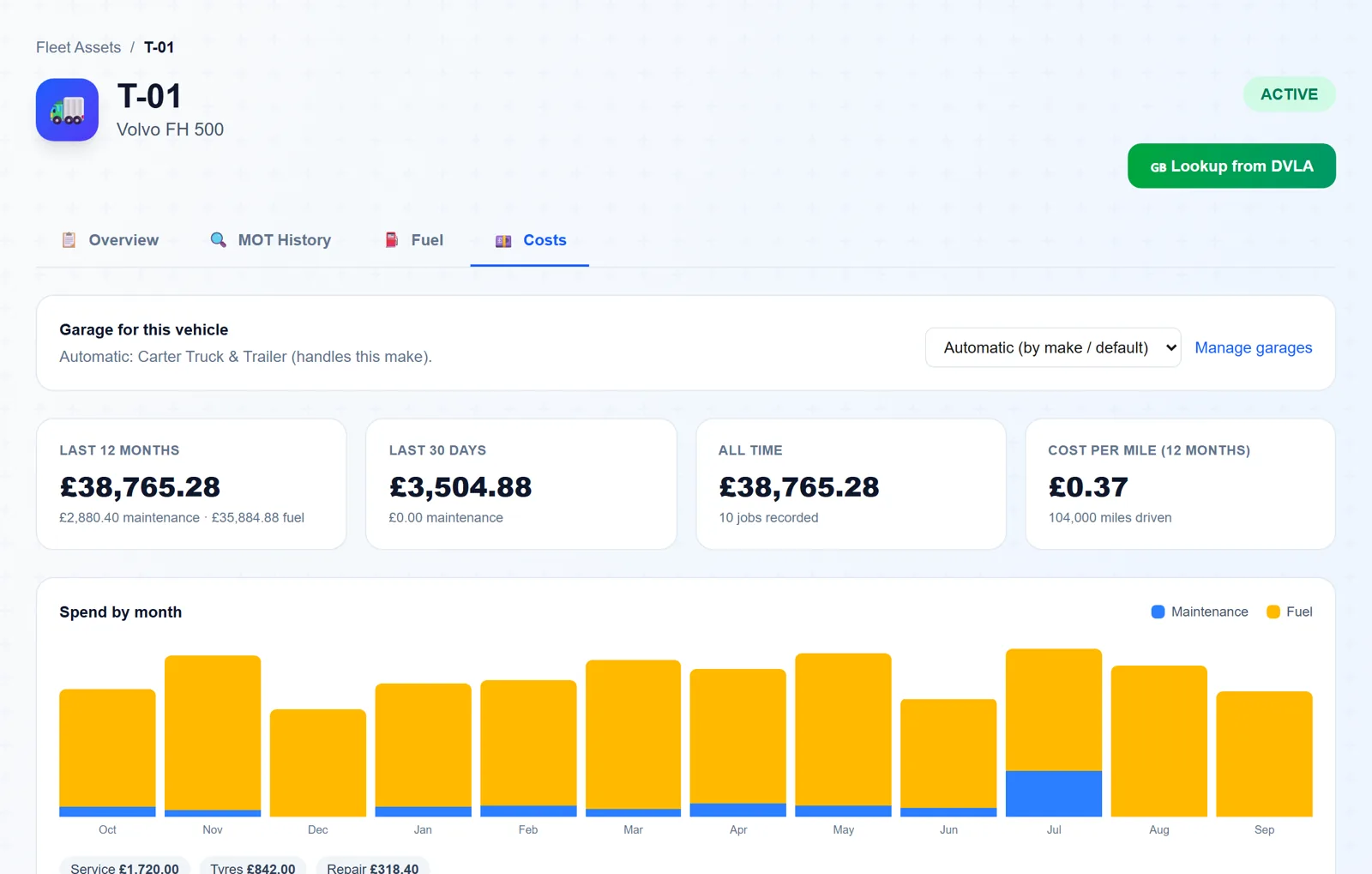This screenshot has height=874, width=1372.
Task: Click the Last 30 Days cost card
Action: tap(521, 484)
